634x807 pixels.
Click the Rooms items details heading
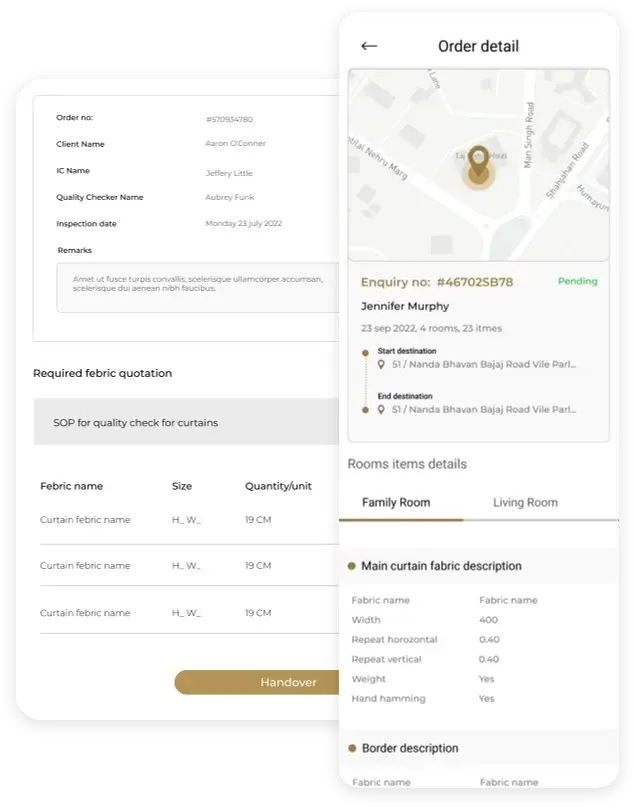pyautogui.click(x=407, y=464)
